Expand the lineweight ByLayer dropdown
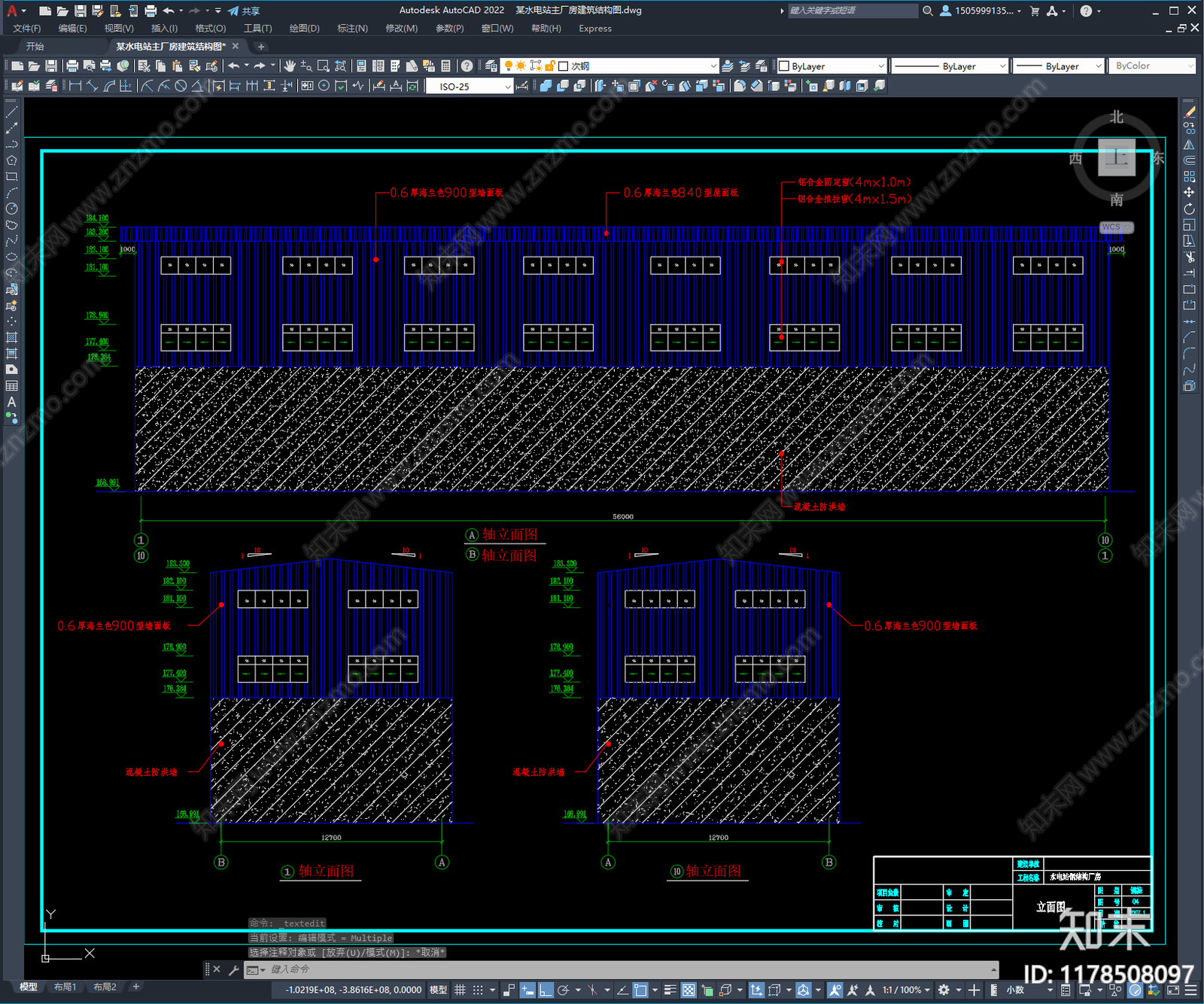 (x=1058, y=66)
